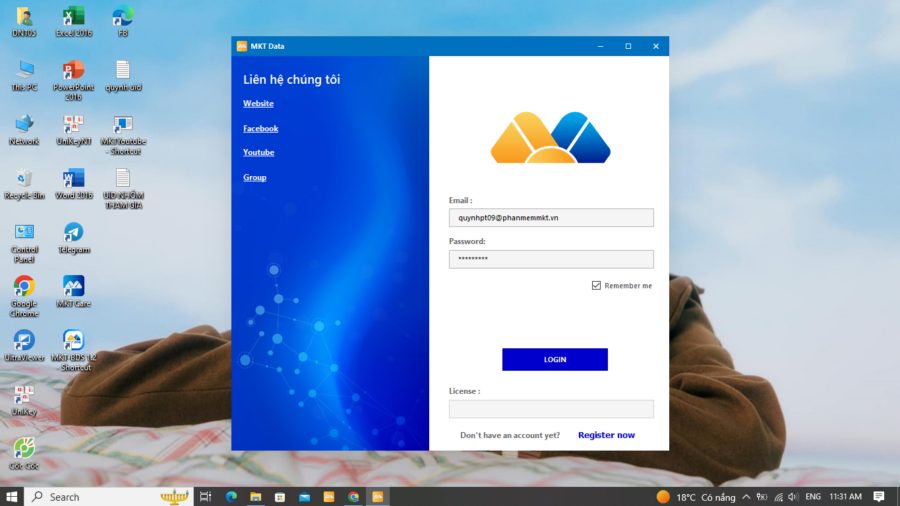
Task: Focus the Email input field
Action: pyautogui.click(x=551, y=217)
